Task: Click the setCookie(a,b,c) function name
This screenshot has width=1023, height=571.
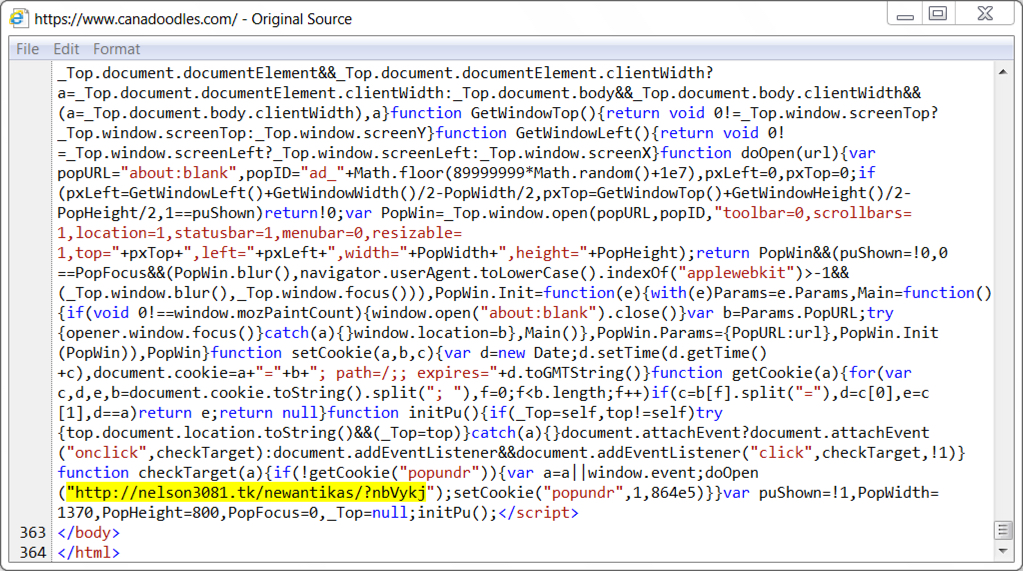Action: [363, 353]
